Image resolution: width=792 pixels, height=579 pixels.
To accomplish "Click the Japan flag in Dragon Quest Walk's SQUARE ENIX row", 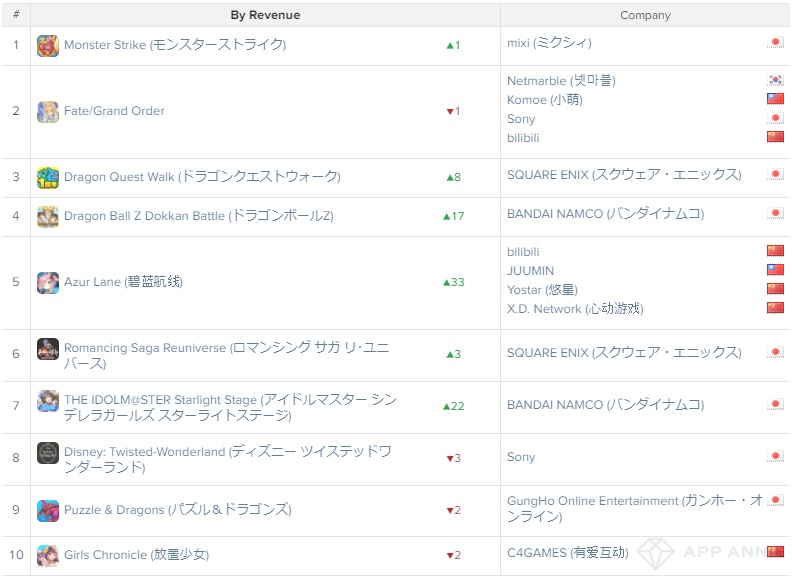I will coord(775,174).
